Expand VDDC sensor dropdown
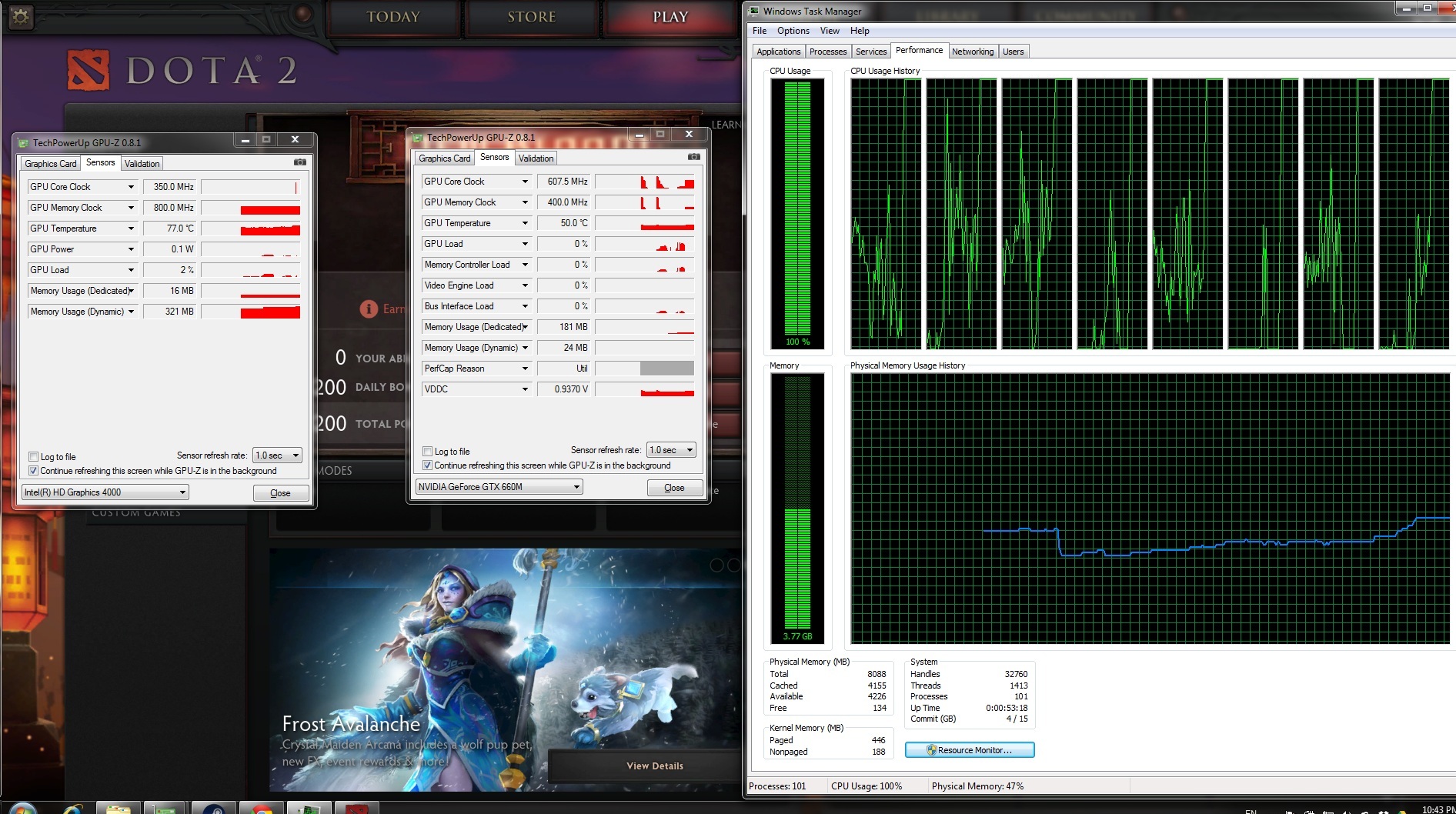The image size is (1456, 814). (525, 389)
